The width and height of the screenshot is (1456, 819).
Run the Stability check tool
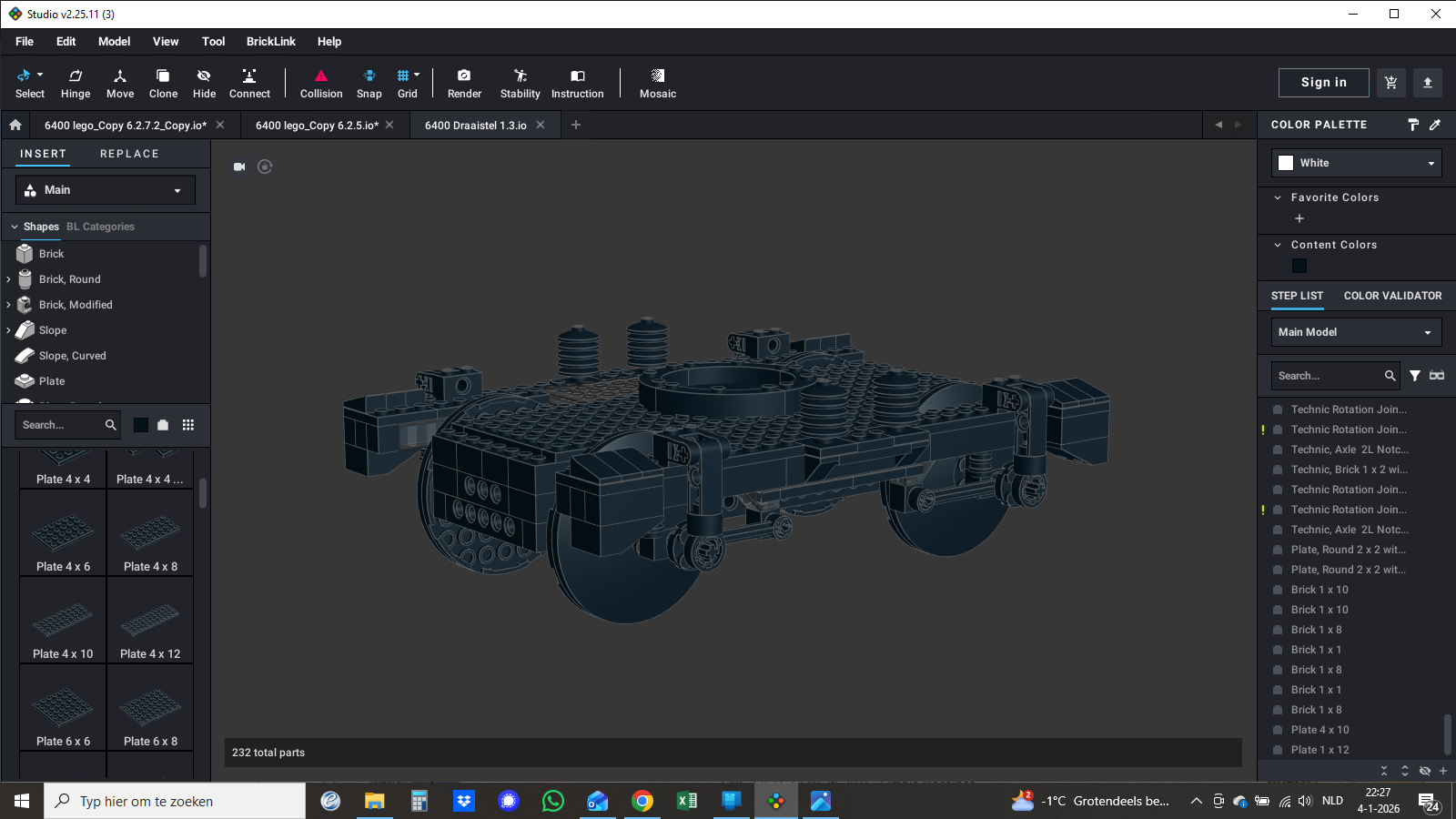point(520,83)
